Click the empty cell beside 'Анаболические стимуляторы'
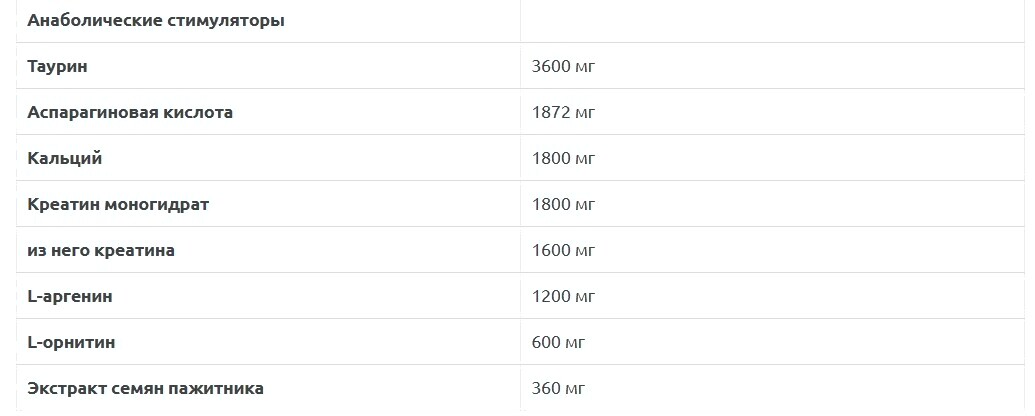The width and height of the screenshot is (1035, 416). pyautogui.click(x=770, y=20)
